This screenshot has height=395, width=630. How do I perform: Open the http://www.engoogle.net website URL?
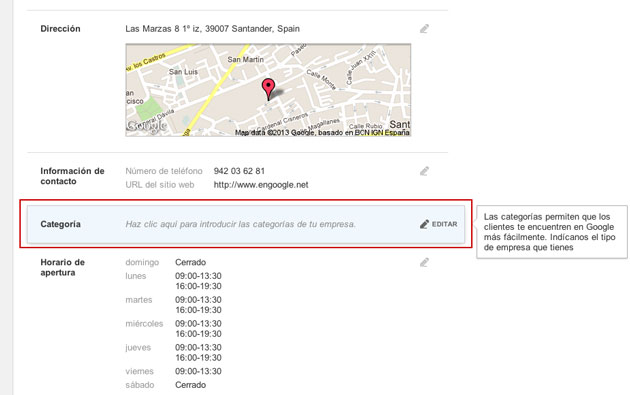point(261,185)
